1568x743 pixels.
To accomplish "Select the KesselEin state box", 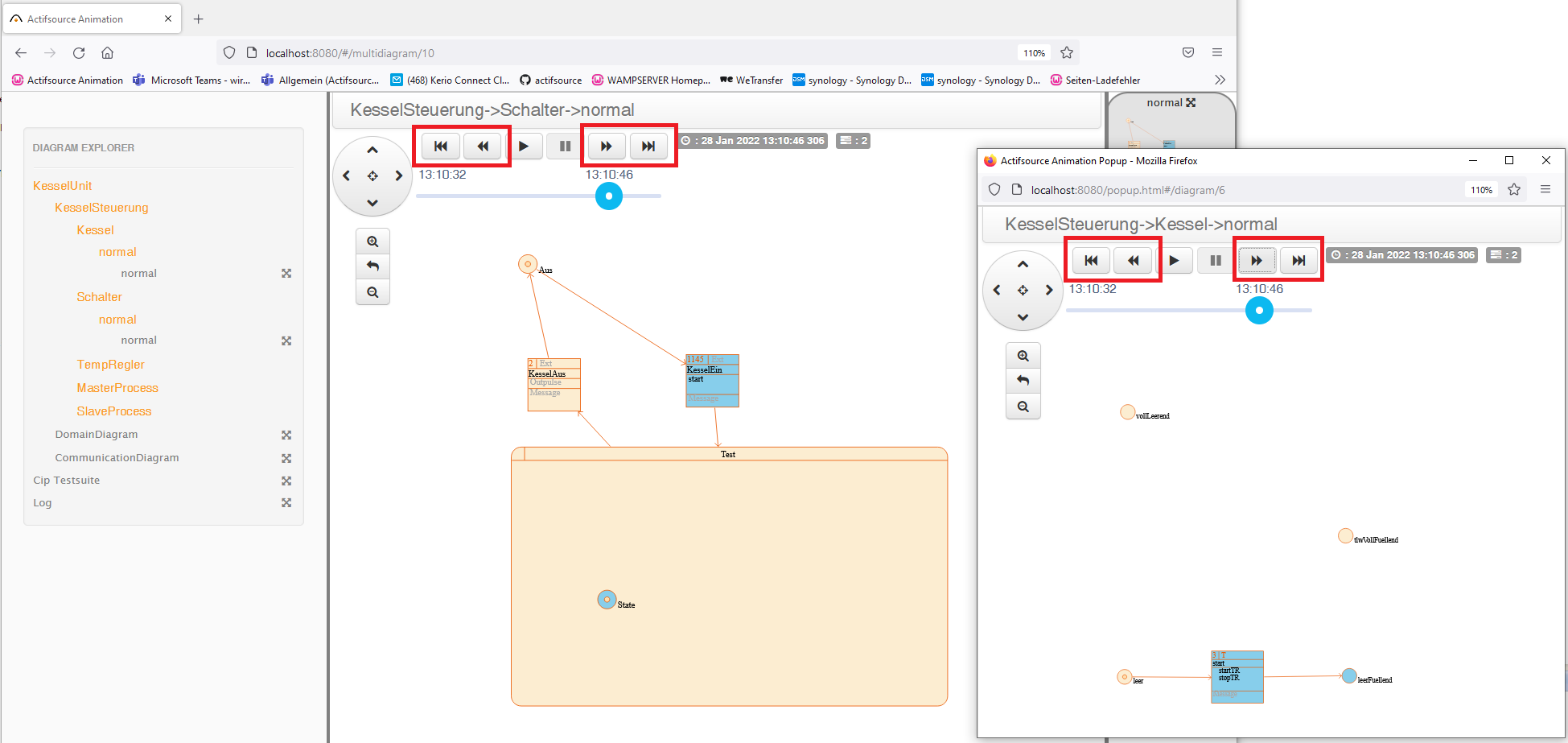I will [712, 381].
